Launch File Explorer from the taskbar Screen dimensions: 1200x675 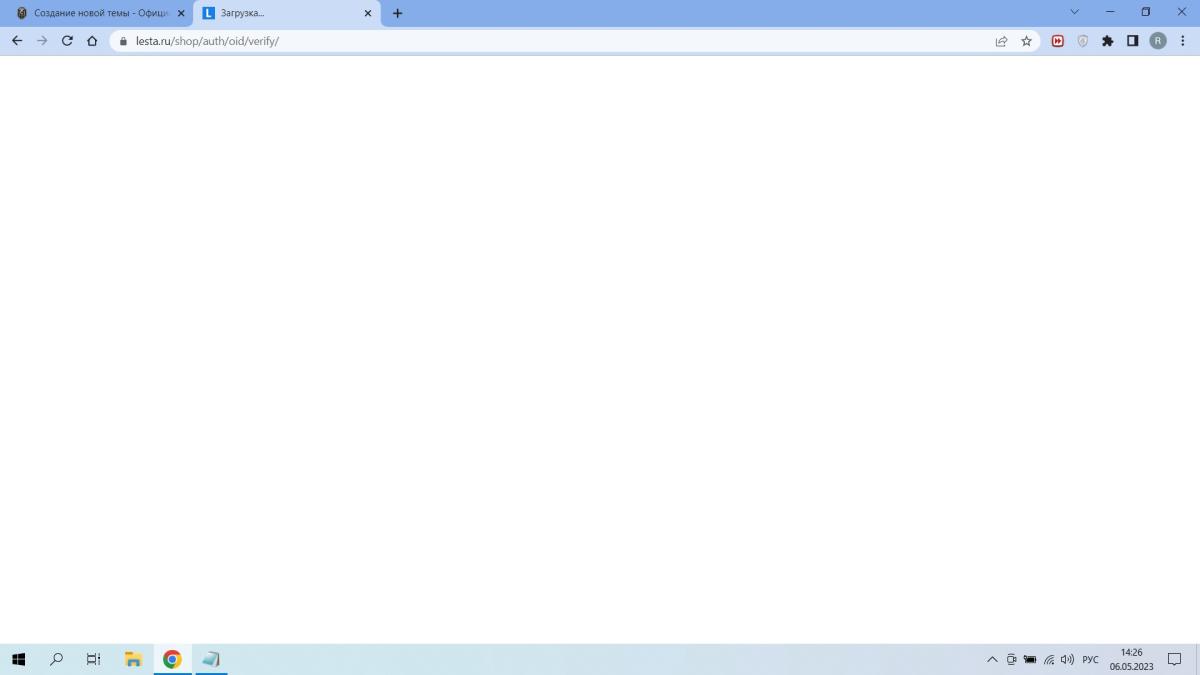coord(133,659)
